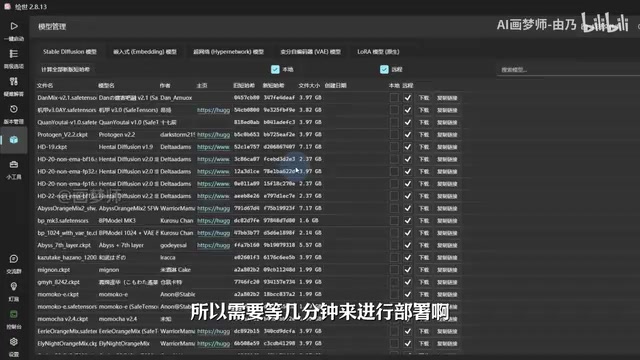Image resolution: width=640 pixels, height=360 pixels.
Task: Switch to Embedding model tab
Action: coord(145,52)
